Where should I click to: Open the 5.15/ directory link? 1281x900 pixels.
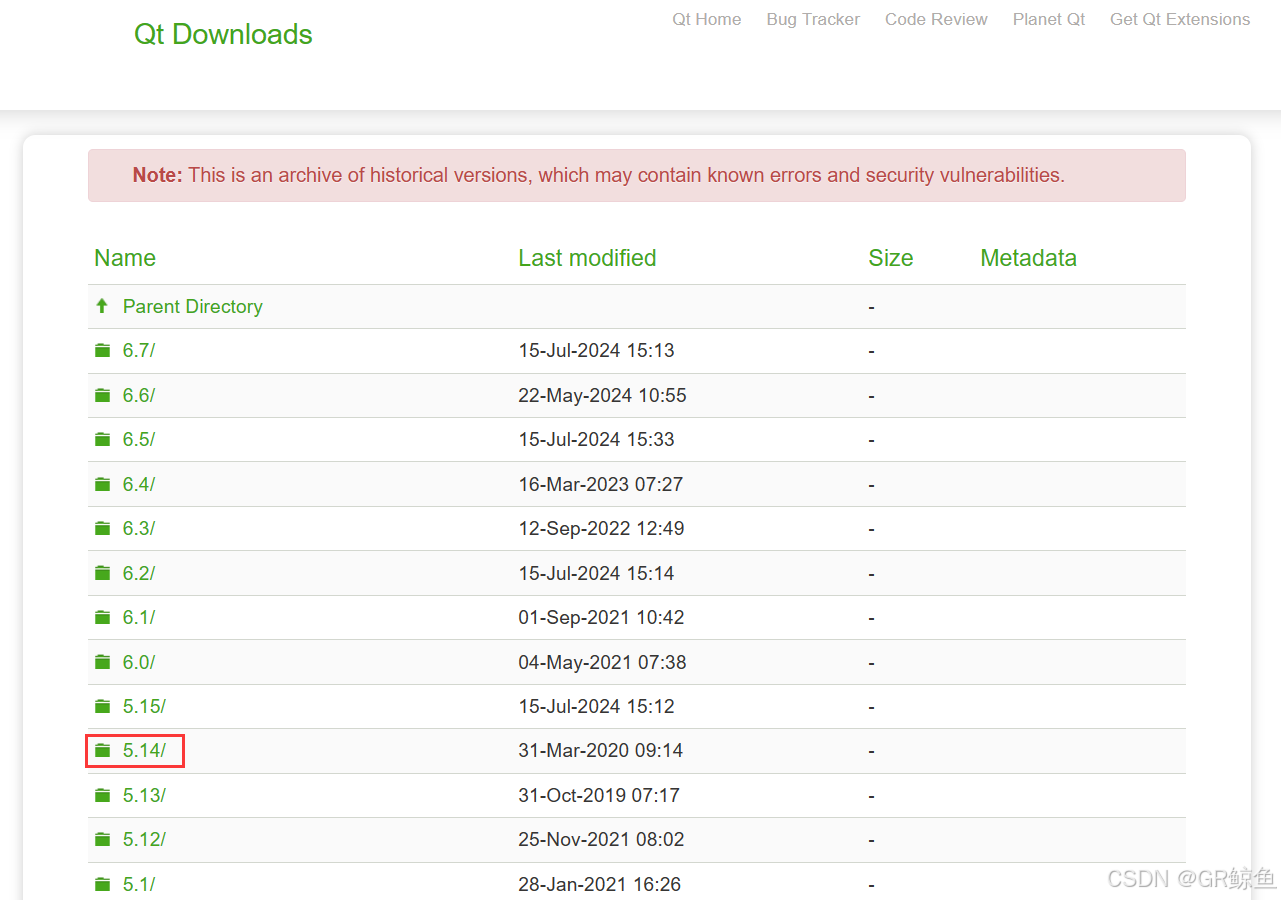144,707
